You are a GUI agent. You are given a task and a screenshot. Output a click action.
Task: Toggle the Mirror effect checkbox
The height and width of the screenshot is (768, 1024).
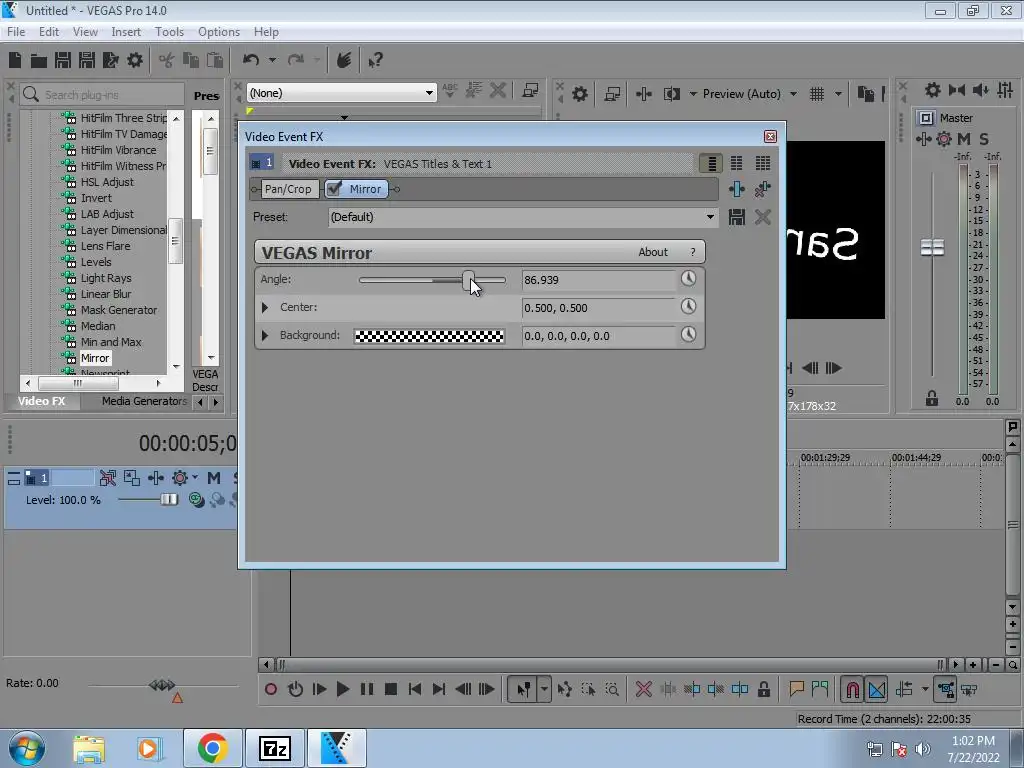pos(334,189)
